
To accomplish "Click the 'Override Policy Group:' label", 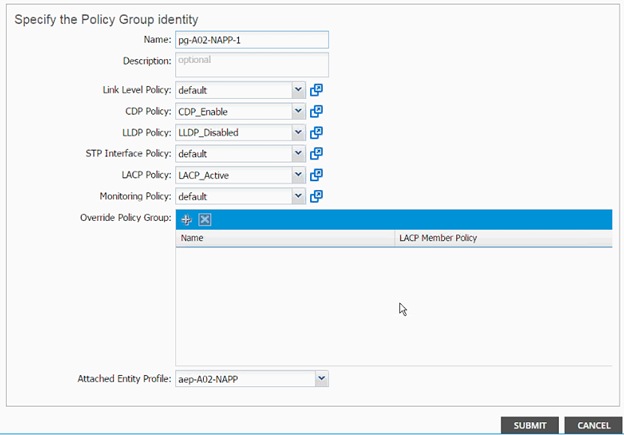I will click(x=126, y=218).
